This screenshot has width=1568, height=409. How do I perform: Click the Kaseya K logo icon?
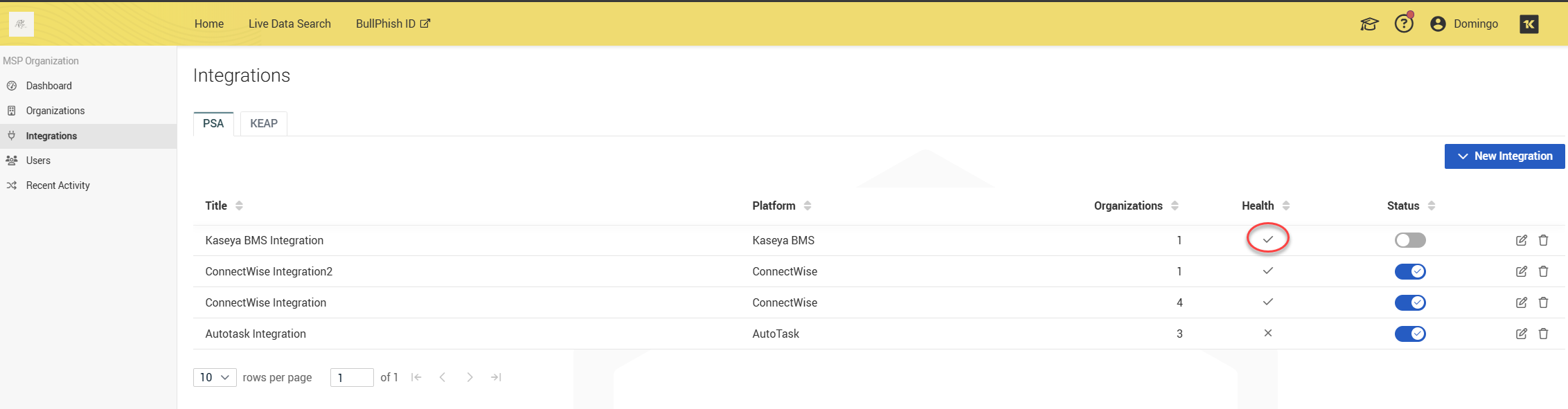(x=1529, y=24)
